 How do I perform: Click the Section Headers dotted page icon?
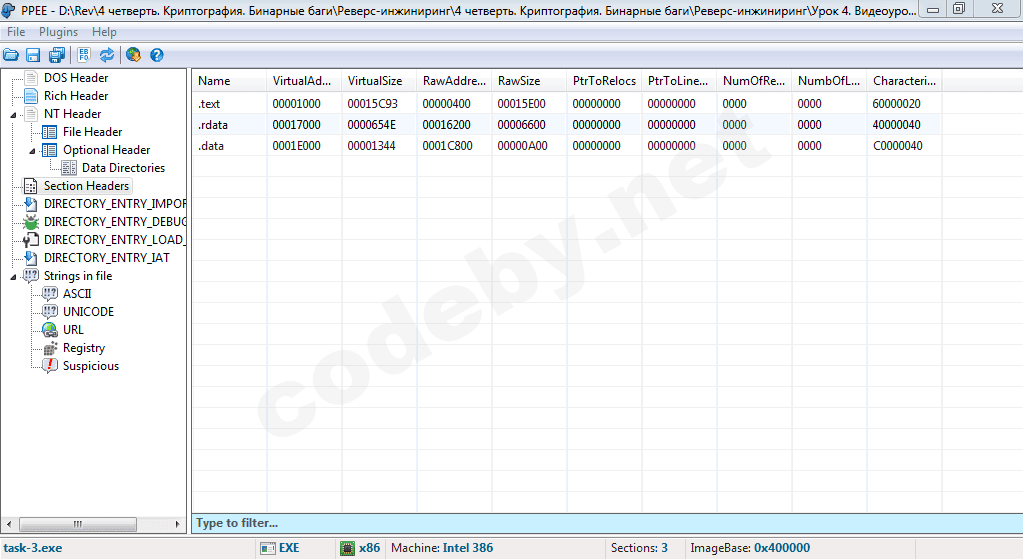[x=31, y=186]
